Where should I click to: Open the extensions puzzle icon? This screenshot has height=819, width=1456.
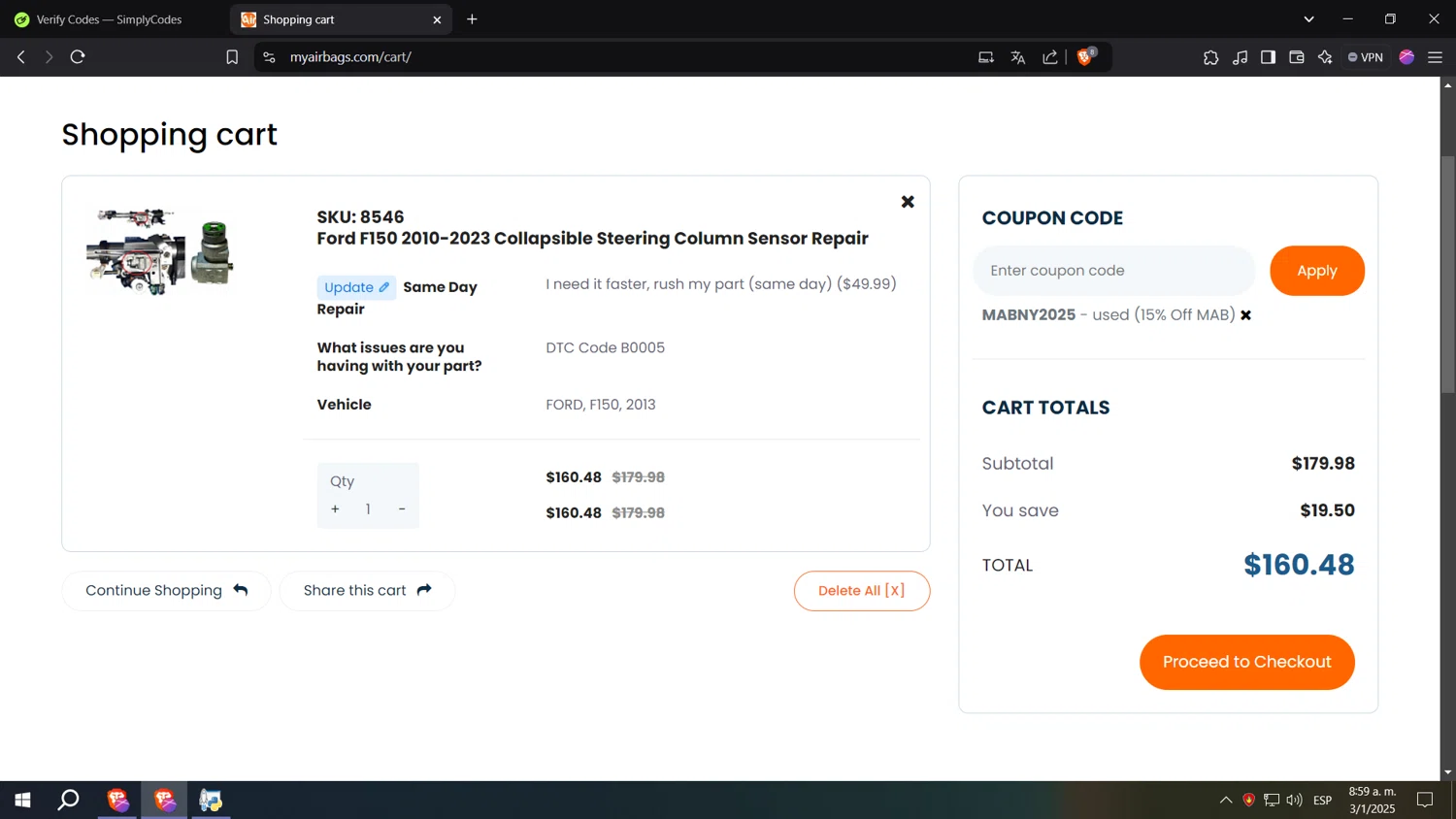tap(1211, 57)
